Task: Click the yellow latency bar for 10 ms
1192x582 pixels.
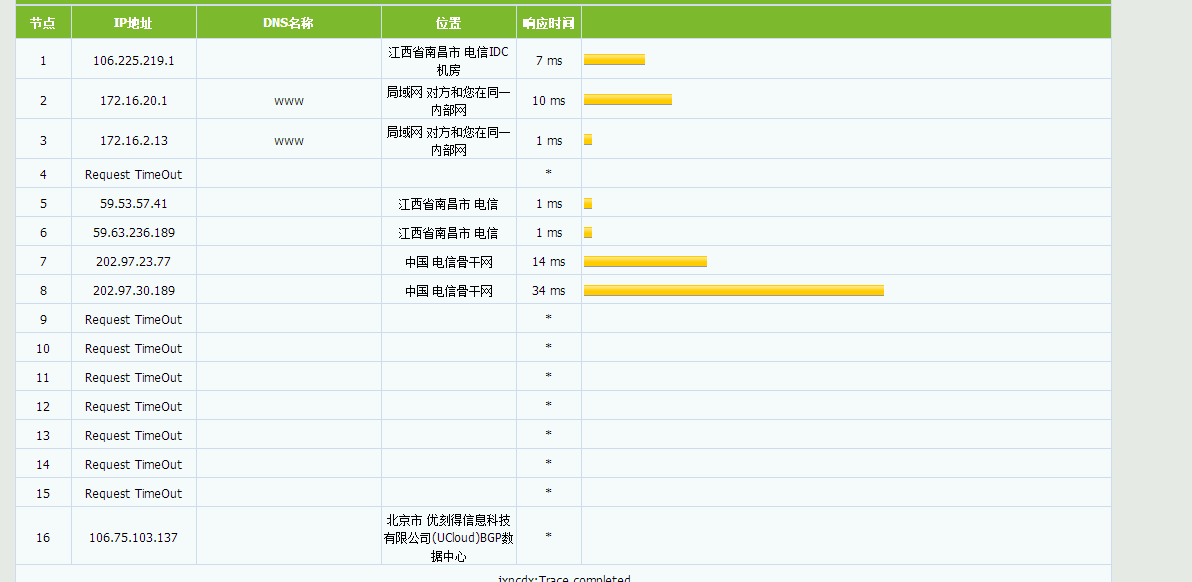Action: click(x=628, y=100)
